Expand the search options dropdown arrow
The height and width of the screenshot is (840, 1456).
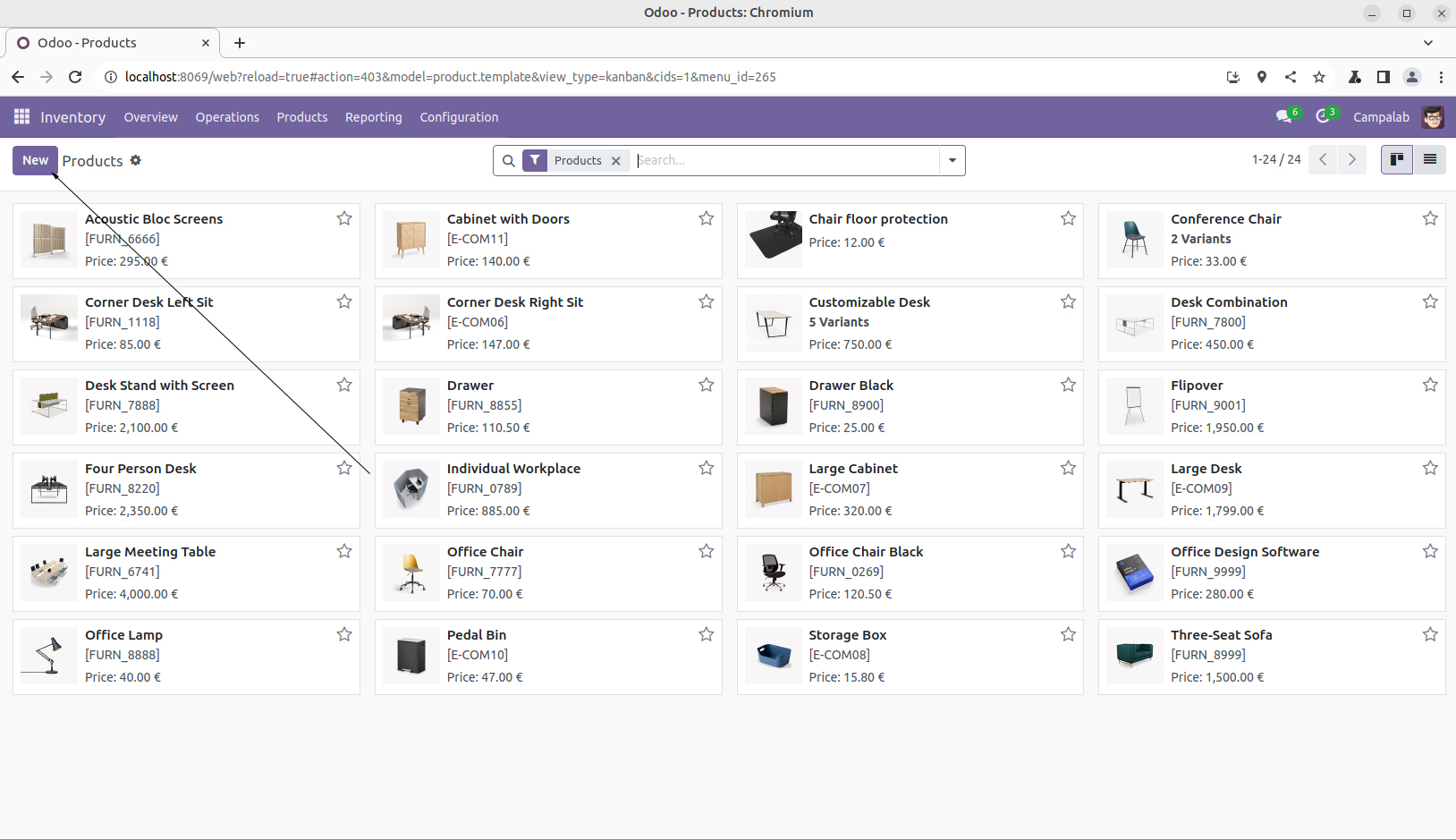pos(952,161)
